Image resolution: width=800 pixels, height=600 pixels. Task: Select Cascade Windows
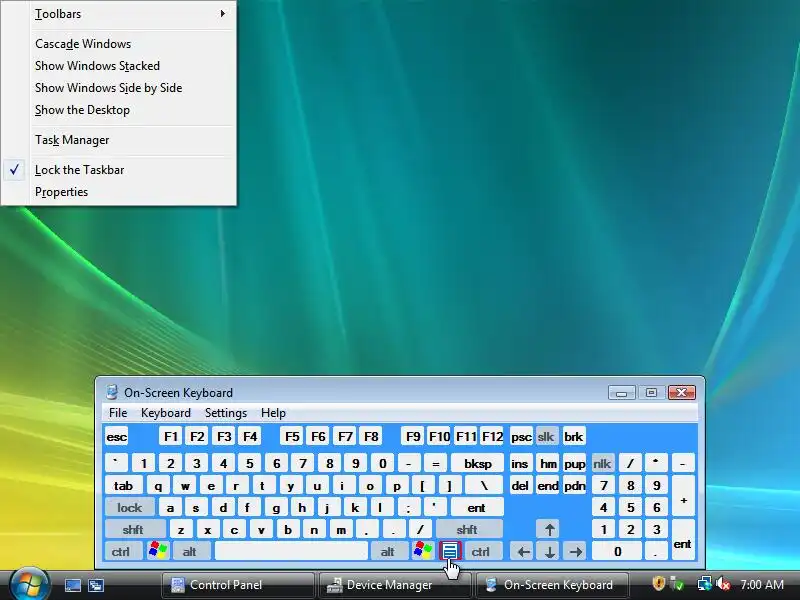coord(119,44)
